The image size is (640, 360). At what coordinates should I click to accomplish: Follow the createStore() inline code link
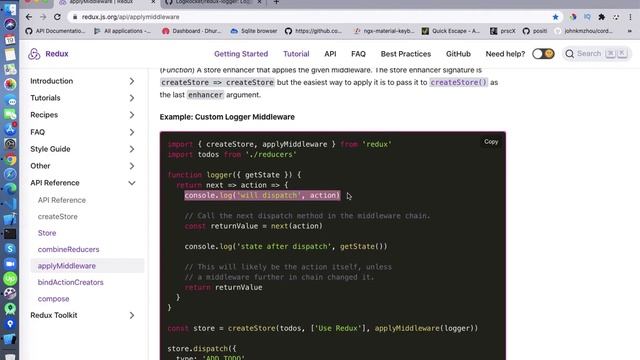tap(458, 82)
